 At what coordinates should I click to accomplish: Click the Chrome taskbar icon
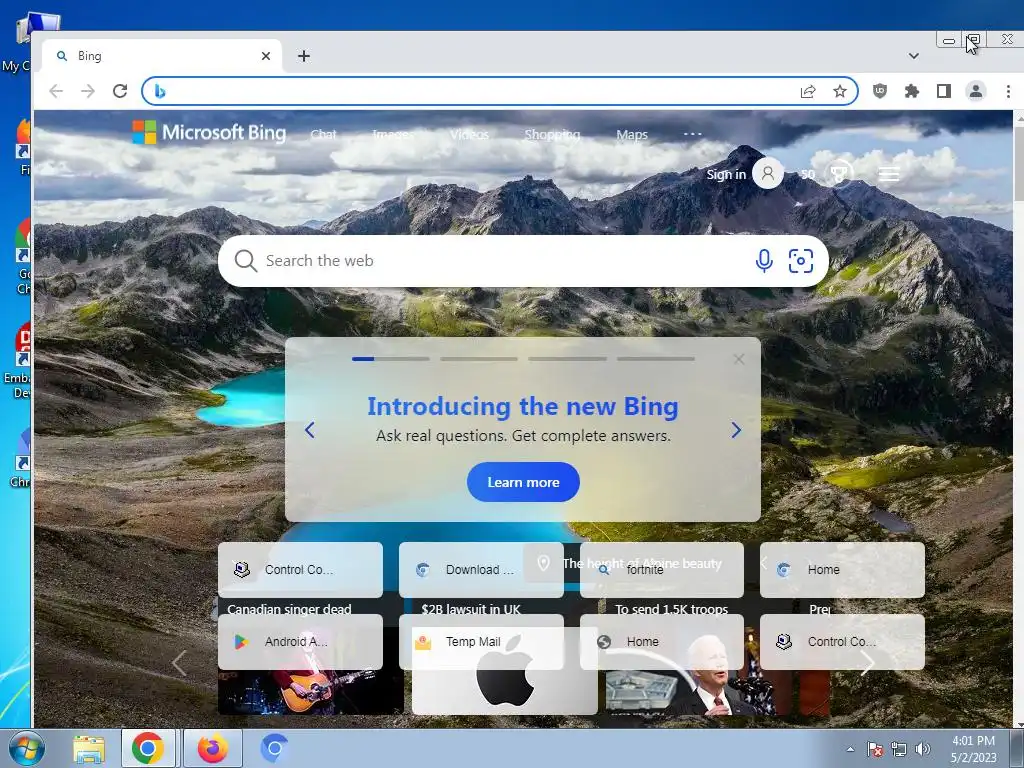click(148, 749)
